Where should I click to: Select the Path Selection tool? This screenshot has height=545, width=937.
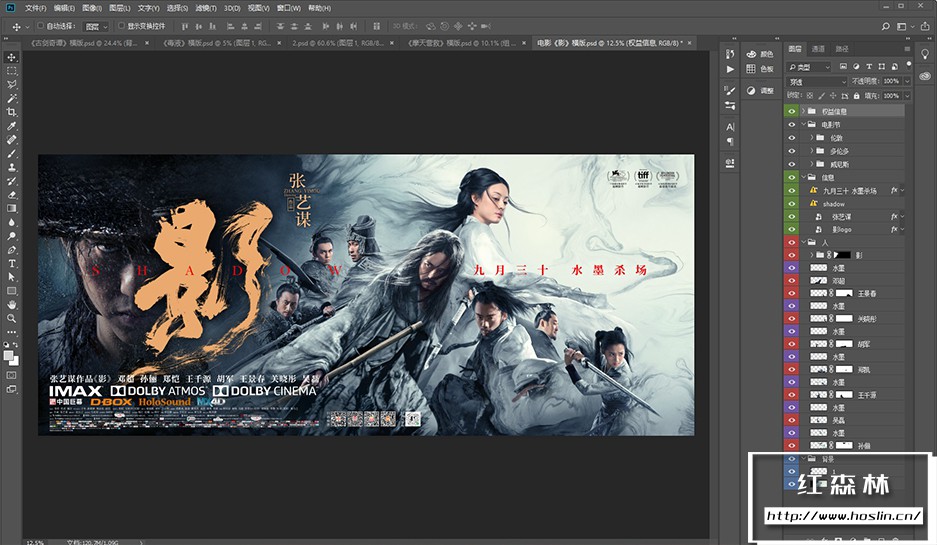pos(11,277)
